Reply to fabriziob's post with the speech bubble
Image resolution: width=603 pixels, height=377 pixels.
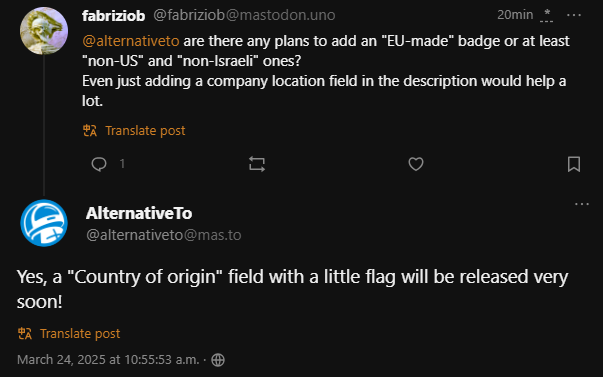pyautogui.click(x=99, y=164)
